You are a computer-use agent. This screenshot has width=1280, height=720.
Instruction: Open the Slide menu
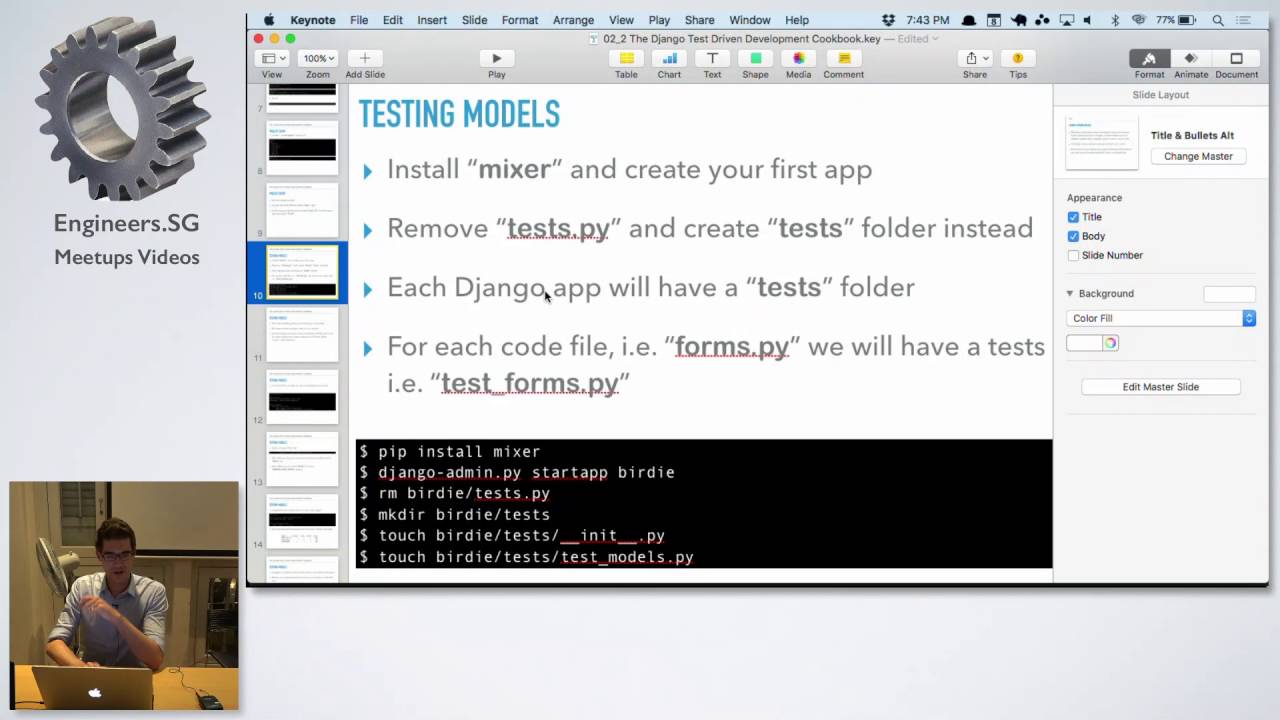[x=474, y=20]
